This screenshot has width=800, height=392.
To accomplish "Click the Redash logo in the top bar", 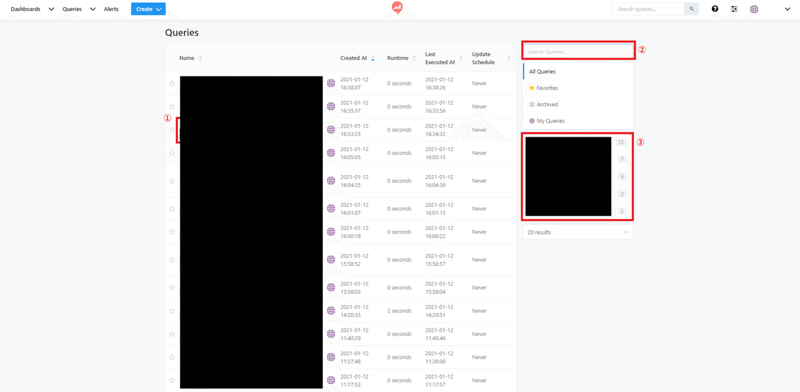I will coord(397,8).
